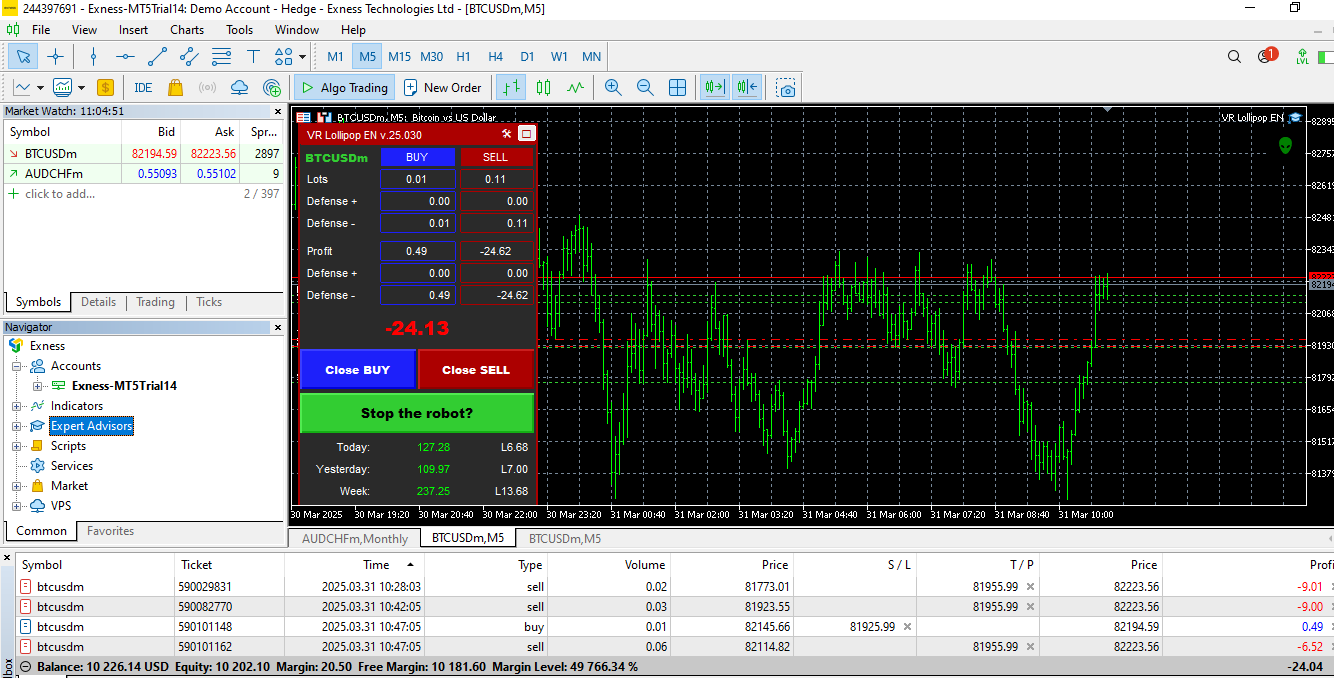This screenshot has height=678, width=1334.
Task: Toggle the Algo Trading button
Action: point(344,88)
